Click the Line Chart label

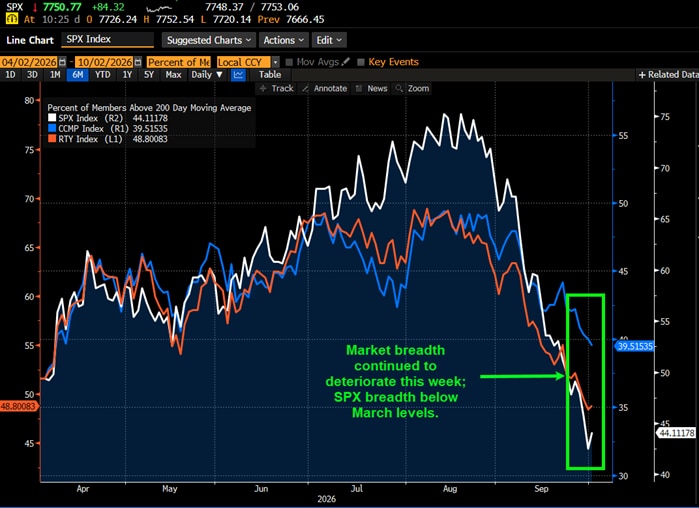tap(30, 40)
